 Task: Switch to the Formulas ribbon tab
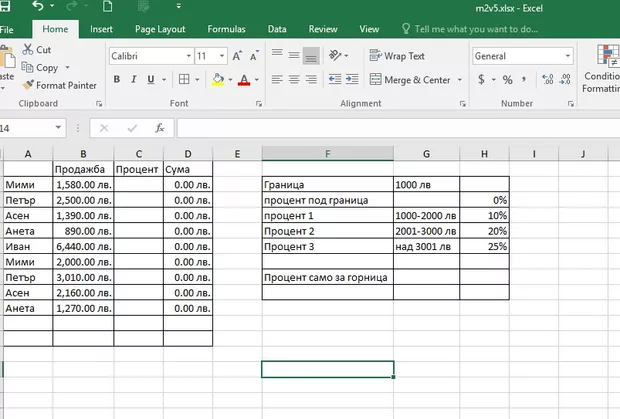tap(226, 29)
